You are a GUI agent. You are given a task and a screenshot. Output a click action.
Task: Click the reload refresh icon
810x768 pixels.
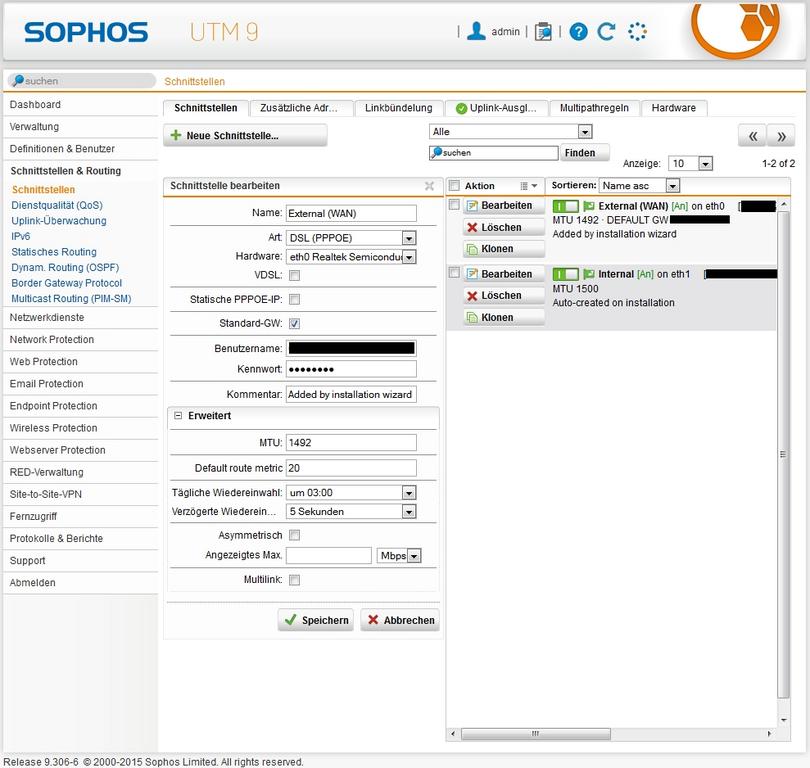pyautogui.click(x=606, y=32)
